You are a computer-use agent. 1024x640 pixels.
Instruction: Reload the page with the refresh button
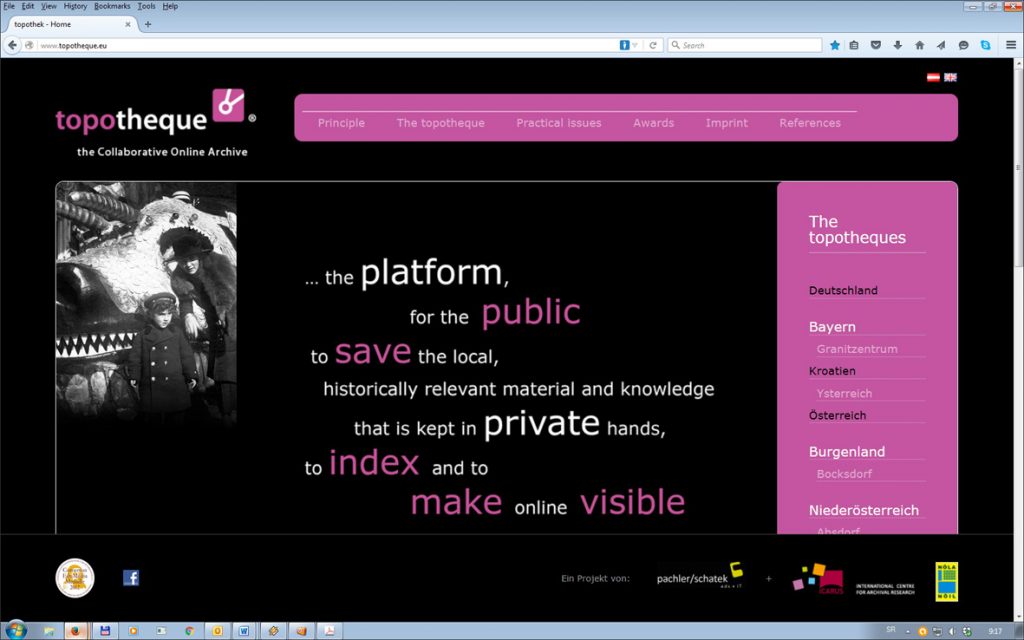click(x=653, y=45)
